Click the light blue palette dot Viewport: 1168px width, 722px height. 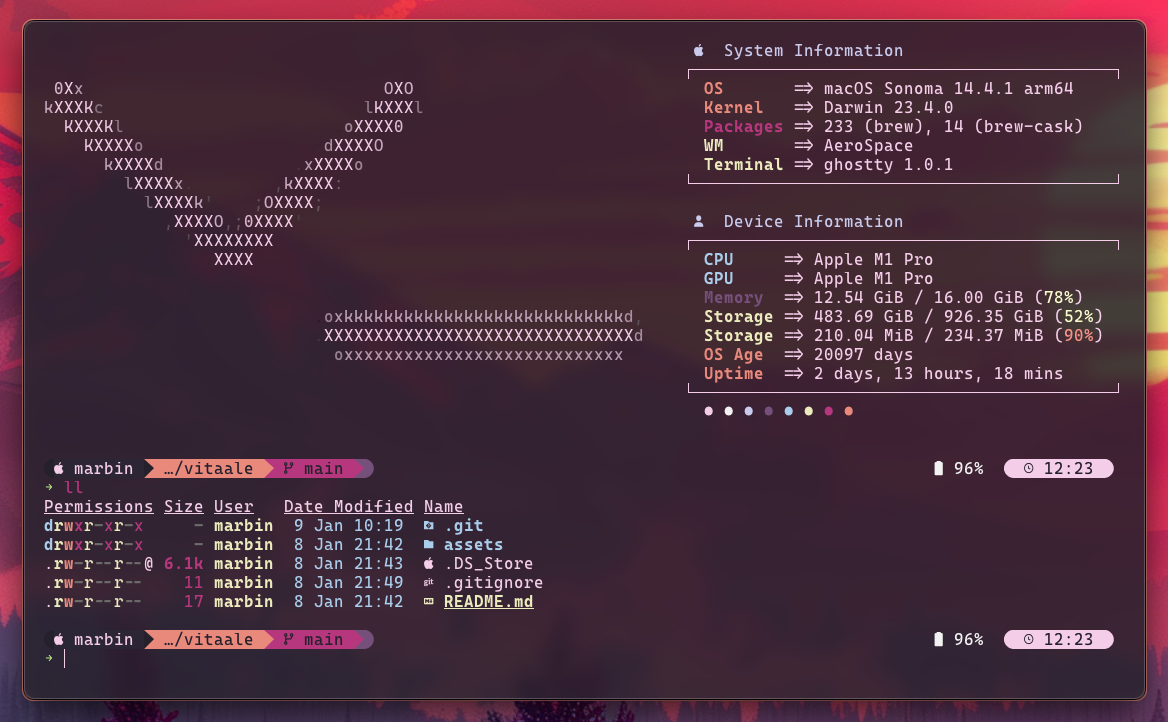(x=789, y=411)
